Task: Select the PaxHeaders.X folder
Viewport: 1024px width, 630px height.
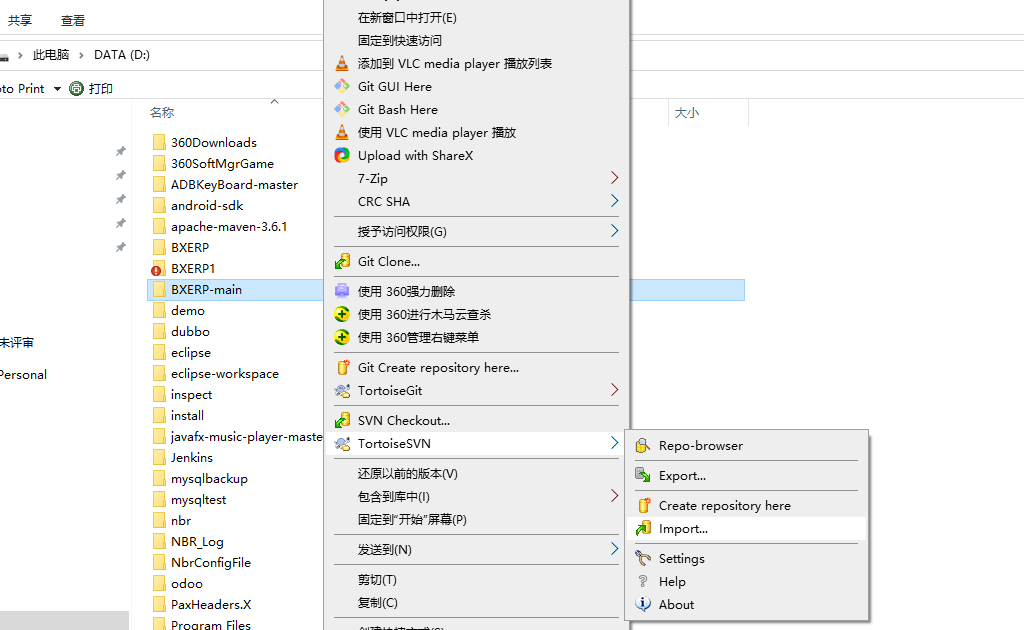Action: (x=211, y=605)
